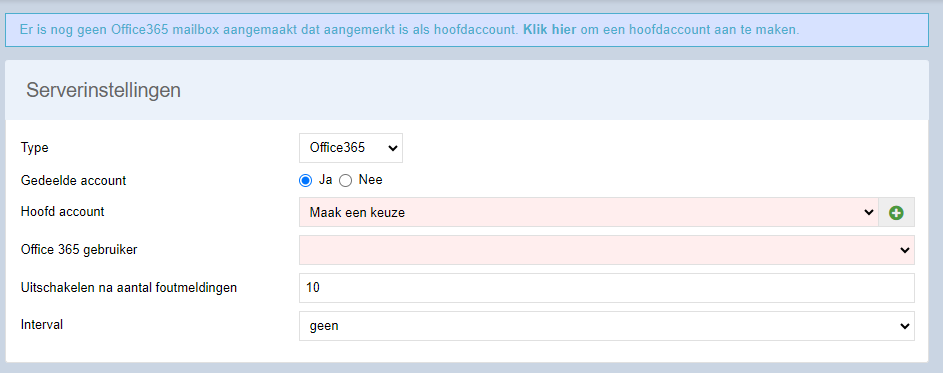This screenshot has height=373, width=943.
Task: Expand the Office 365 gebruiker dropdown
Action: pyautogui.click(x=607, y=250)
